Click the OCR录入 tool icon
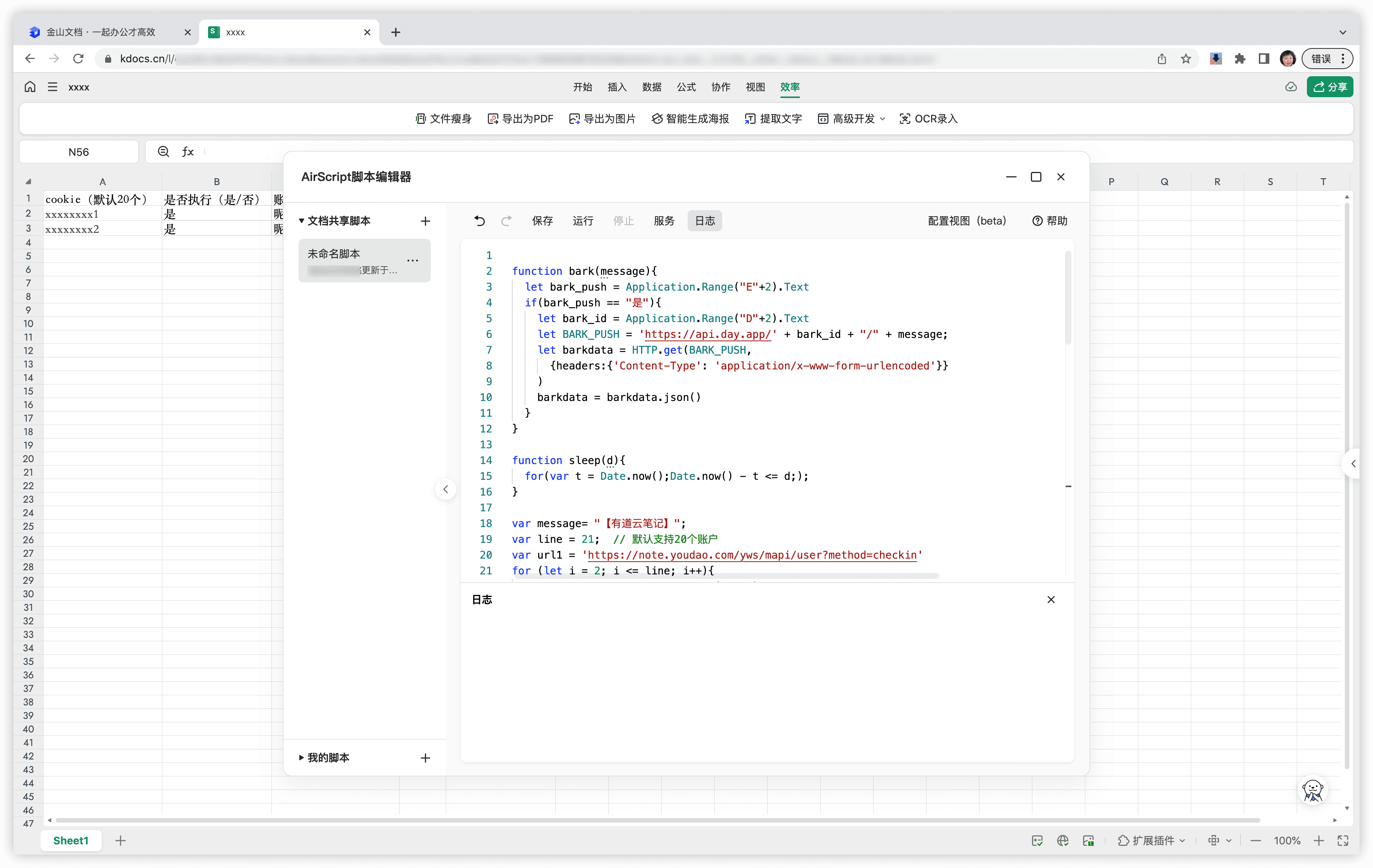This screenshot has width=1373, height=868. pos(905,119)
